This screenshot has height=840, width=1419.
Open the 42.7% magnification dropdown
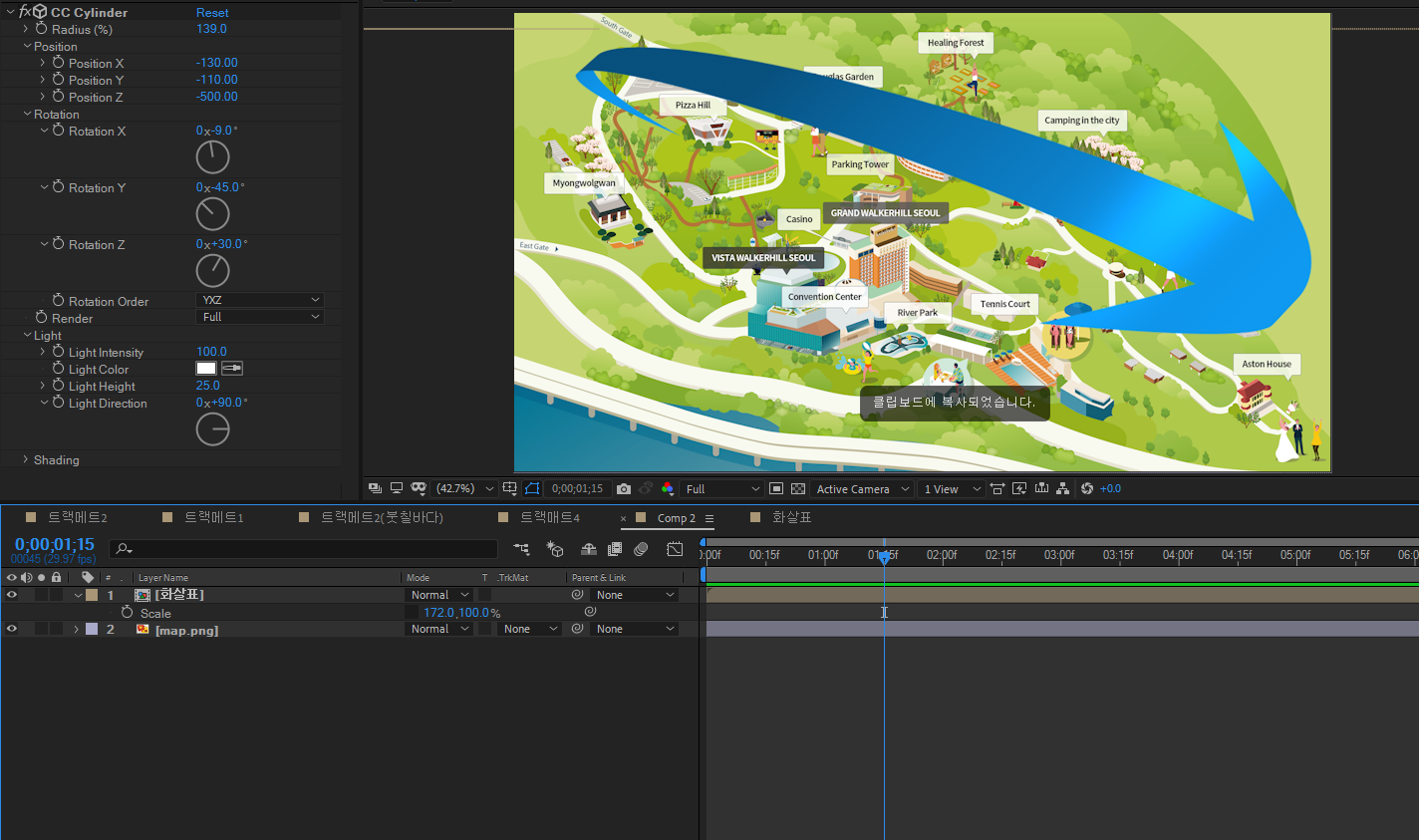(465, 488)
